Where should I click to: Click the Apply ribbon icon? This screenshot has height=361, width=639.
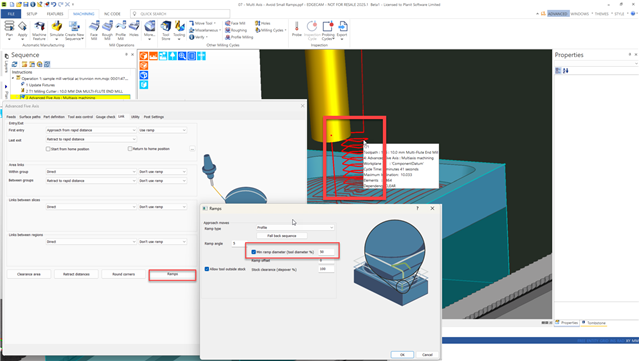(22, 30)
